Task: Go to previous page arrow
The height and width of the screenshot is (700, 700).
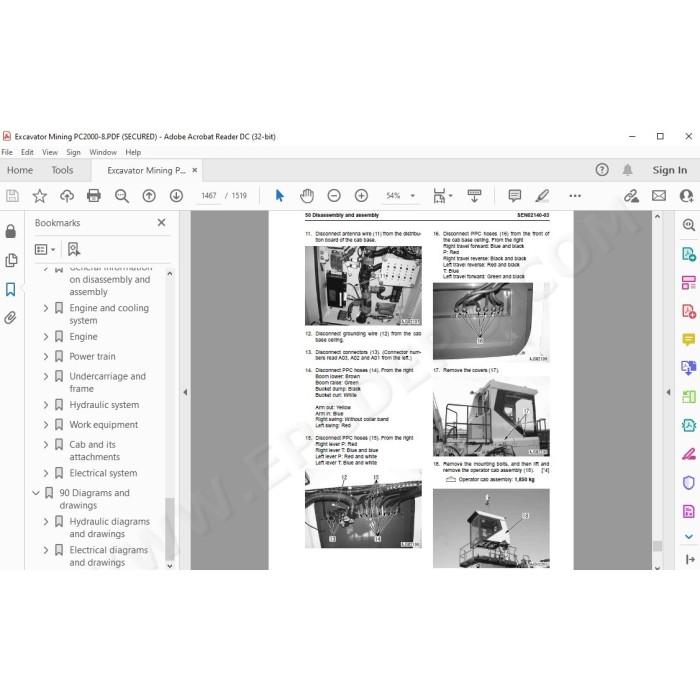Action: pos(149,196)
